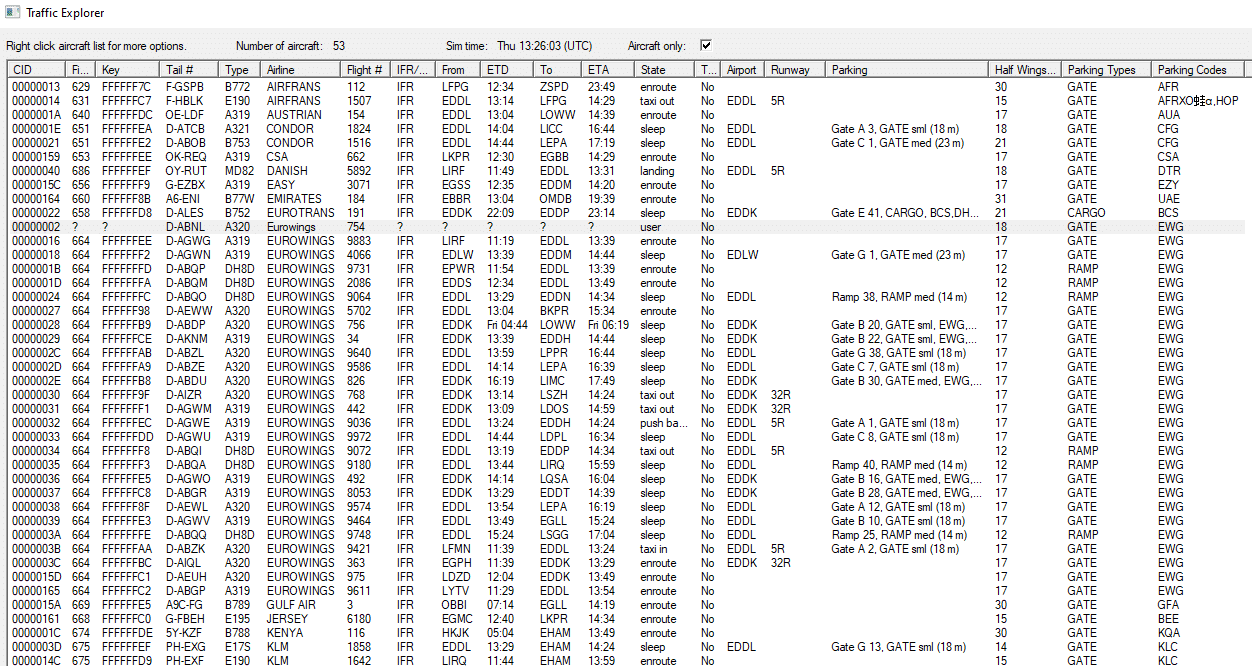Click the Parking Types column header
The image size is (1252, 666).
point(1105,70)
